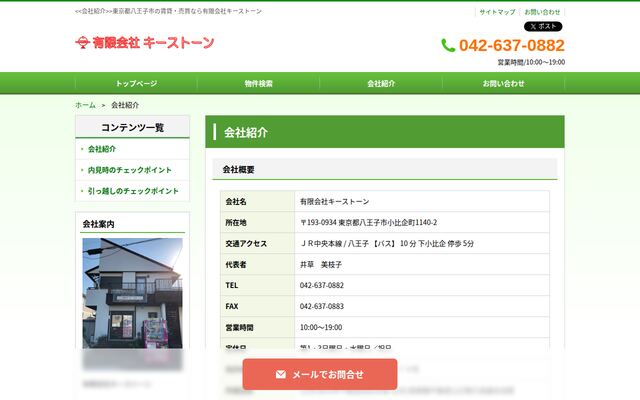Click the green phone icon
The width and height of the screenshot is (640, 400).
click(448, 45)
